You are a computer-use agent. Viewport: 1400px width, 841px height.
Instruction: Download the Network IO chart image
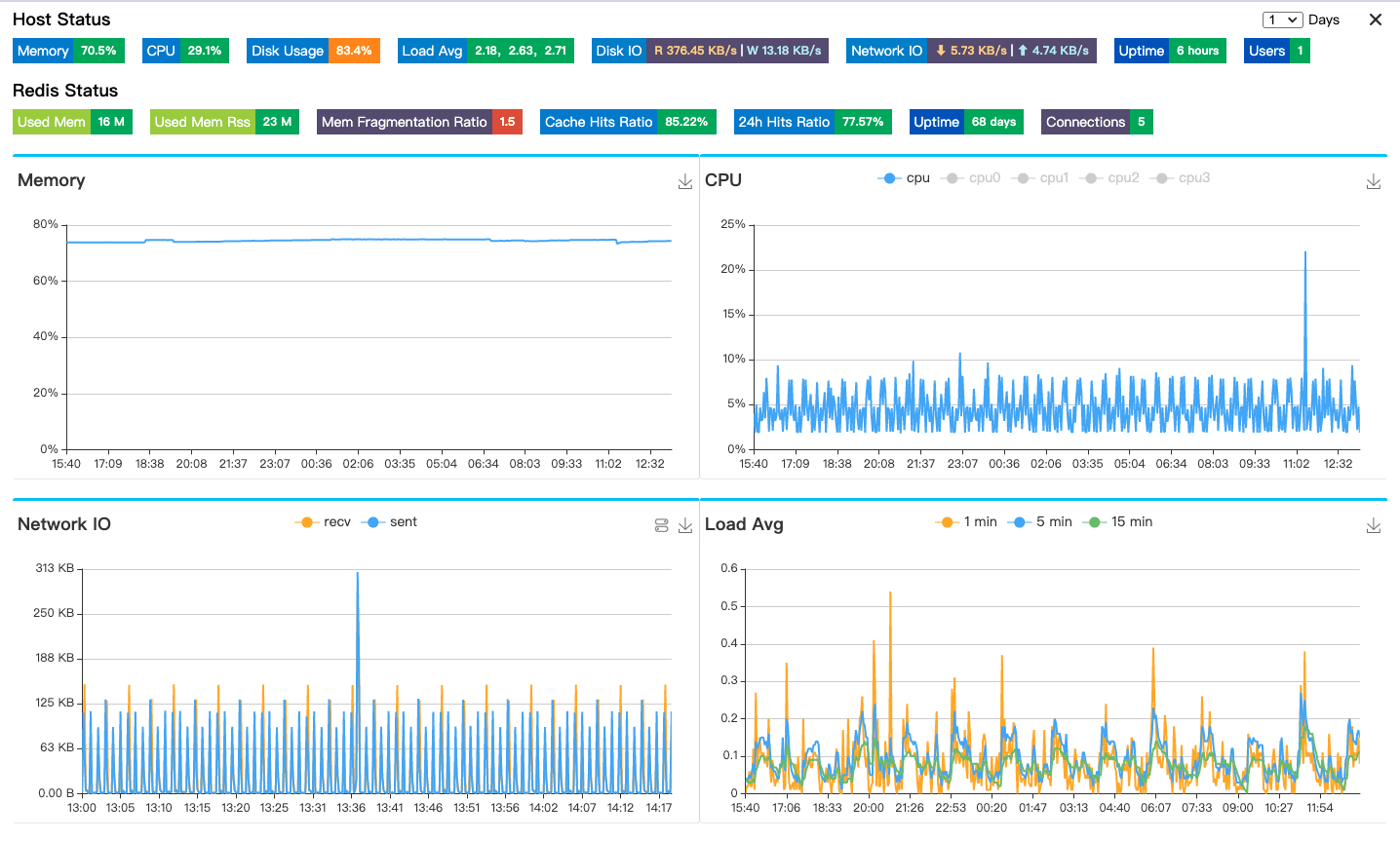(685, 526)
